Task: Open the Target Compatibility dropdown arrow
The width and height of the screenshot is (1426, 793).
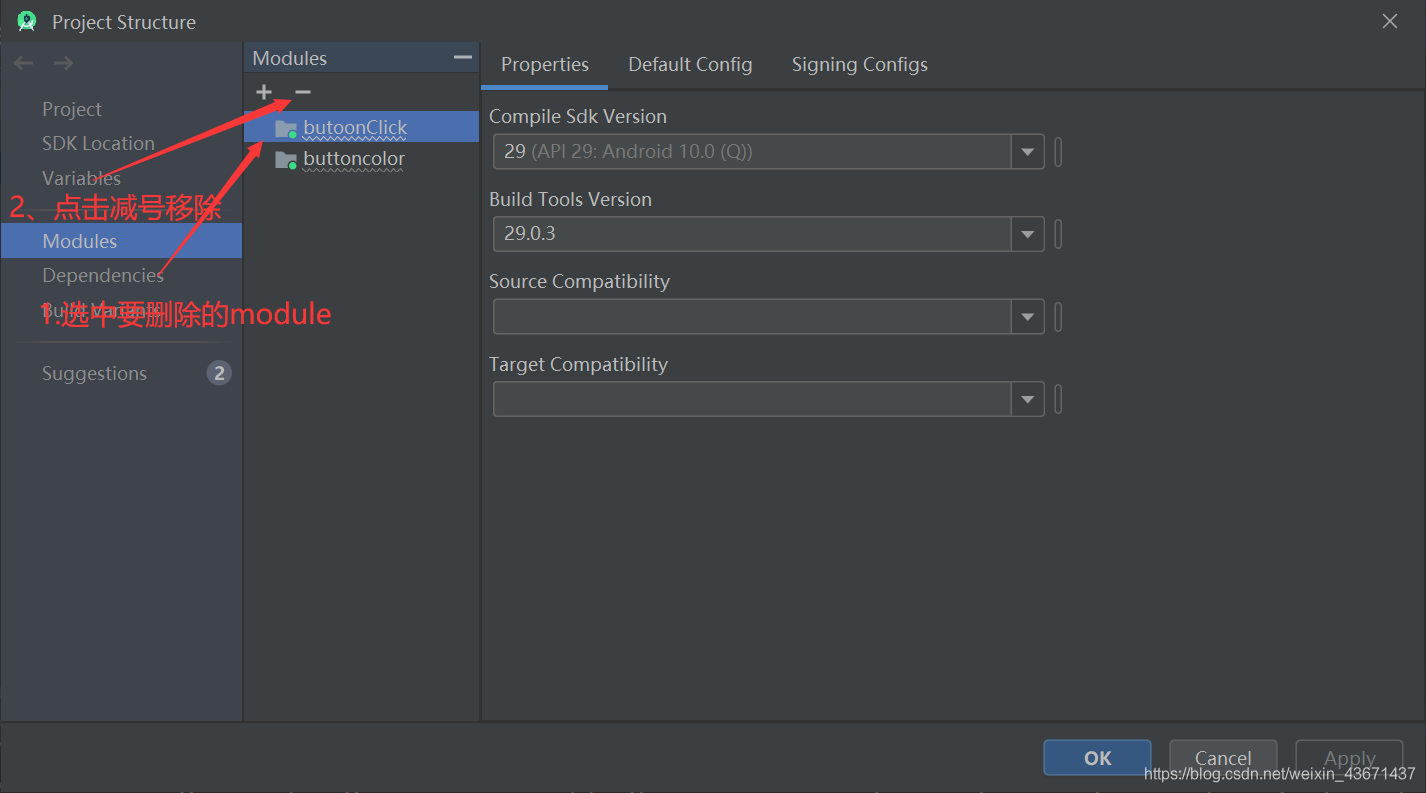Action: (x=1028, y=399)
